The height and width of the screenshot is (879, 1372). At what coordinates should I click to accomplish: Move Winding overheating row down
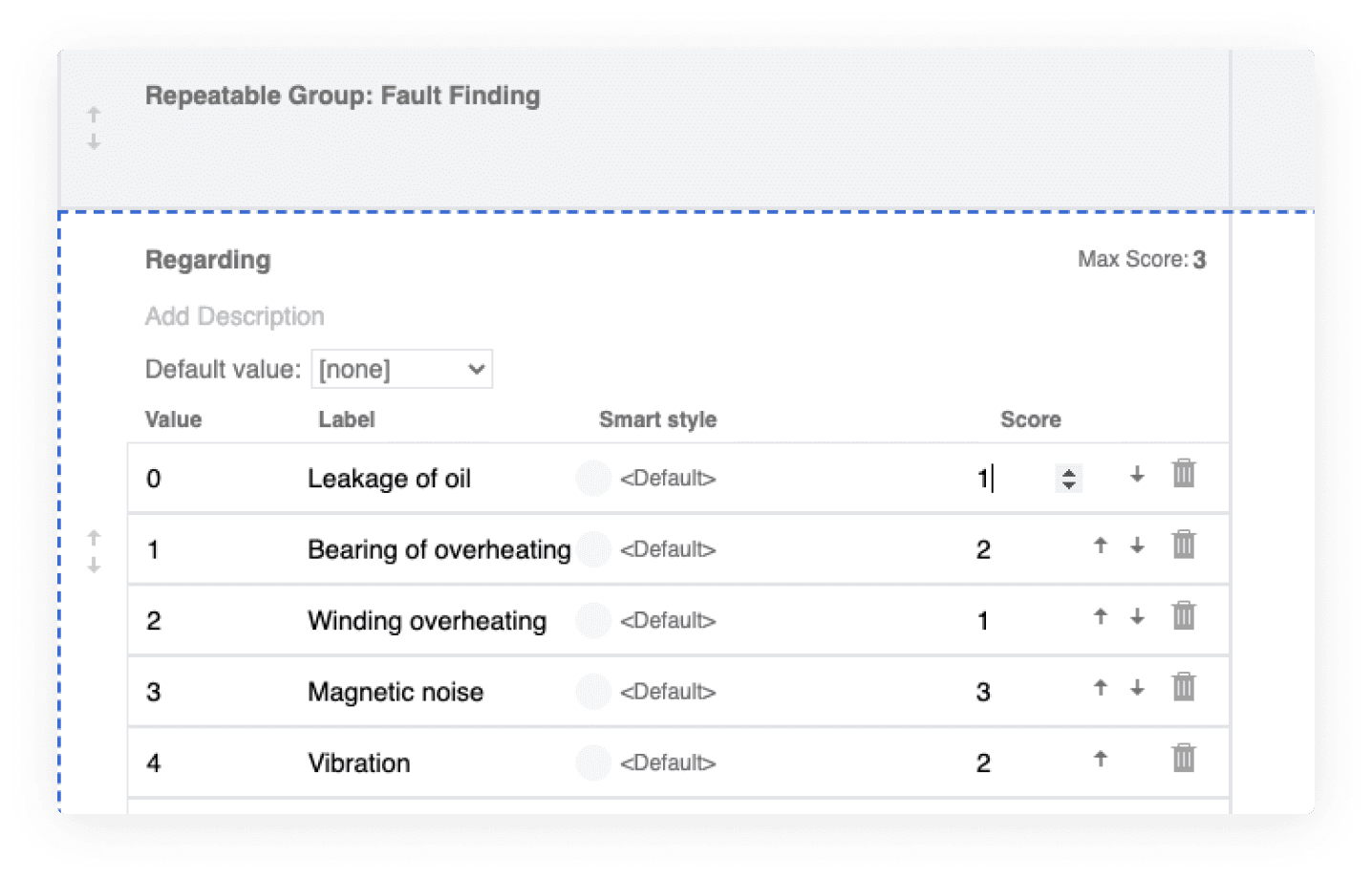pos(1137,617)
